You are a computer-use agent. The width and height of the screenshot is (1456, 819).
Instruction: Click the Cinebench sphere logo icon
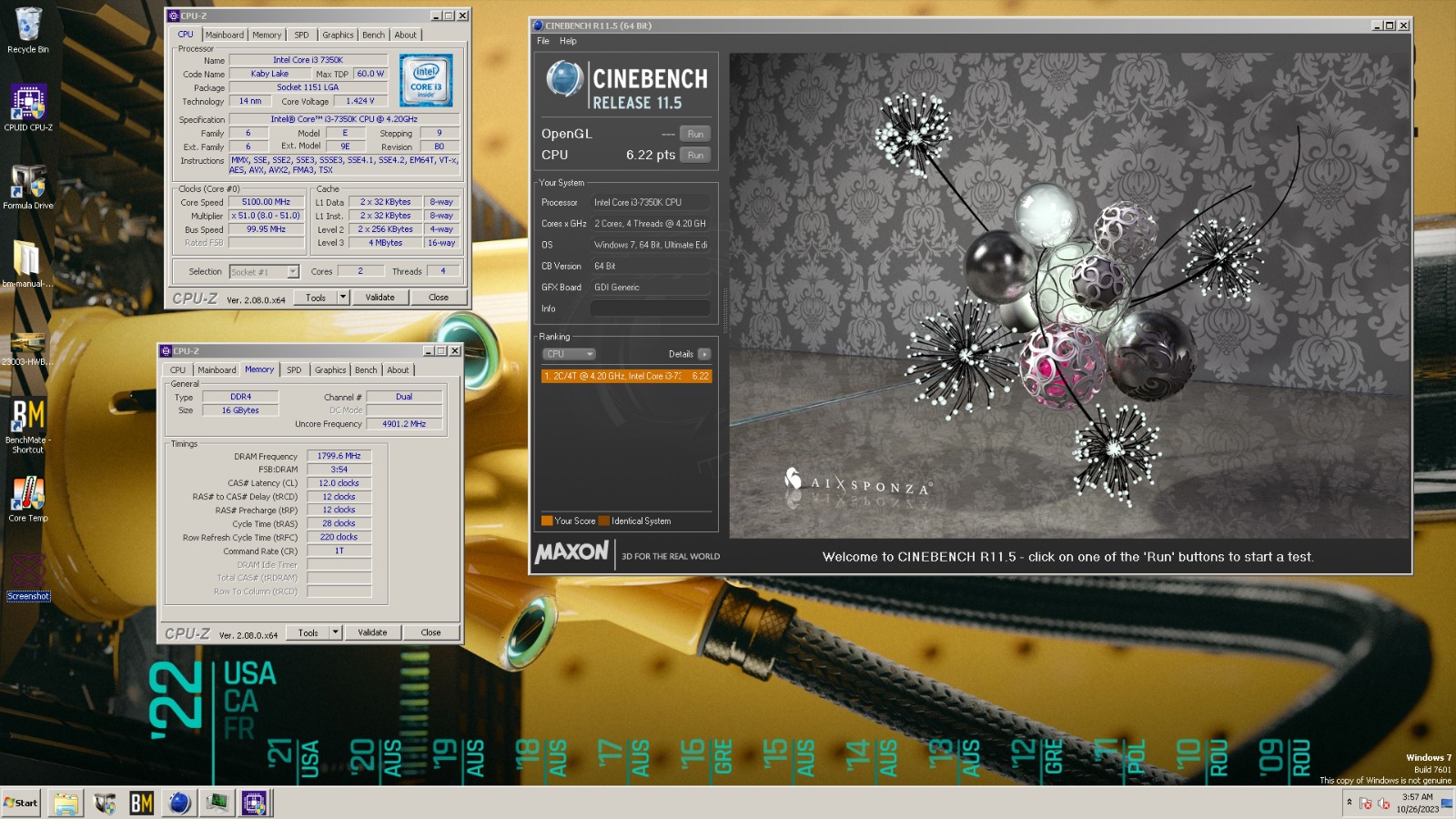(564, 79)
